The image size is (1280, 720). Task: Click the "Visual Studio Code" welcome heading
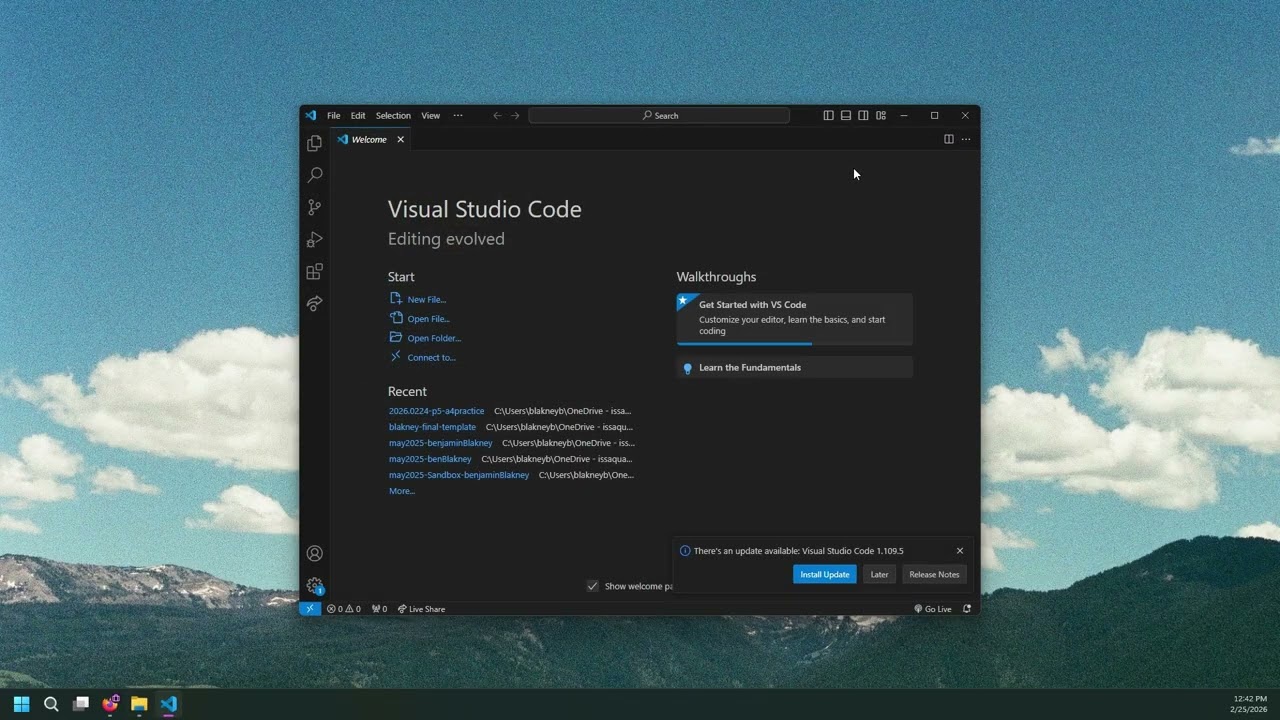click(x=485, y=209)
